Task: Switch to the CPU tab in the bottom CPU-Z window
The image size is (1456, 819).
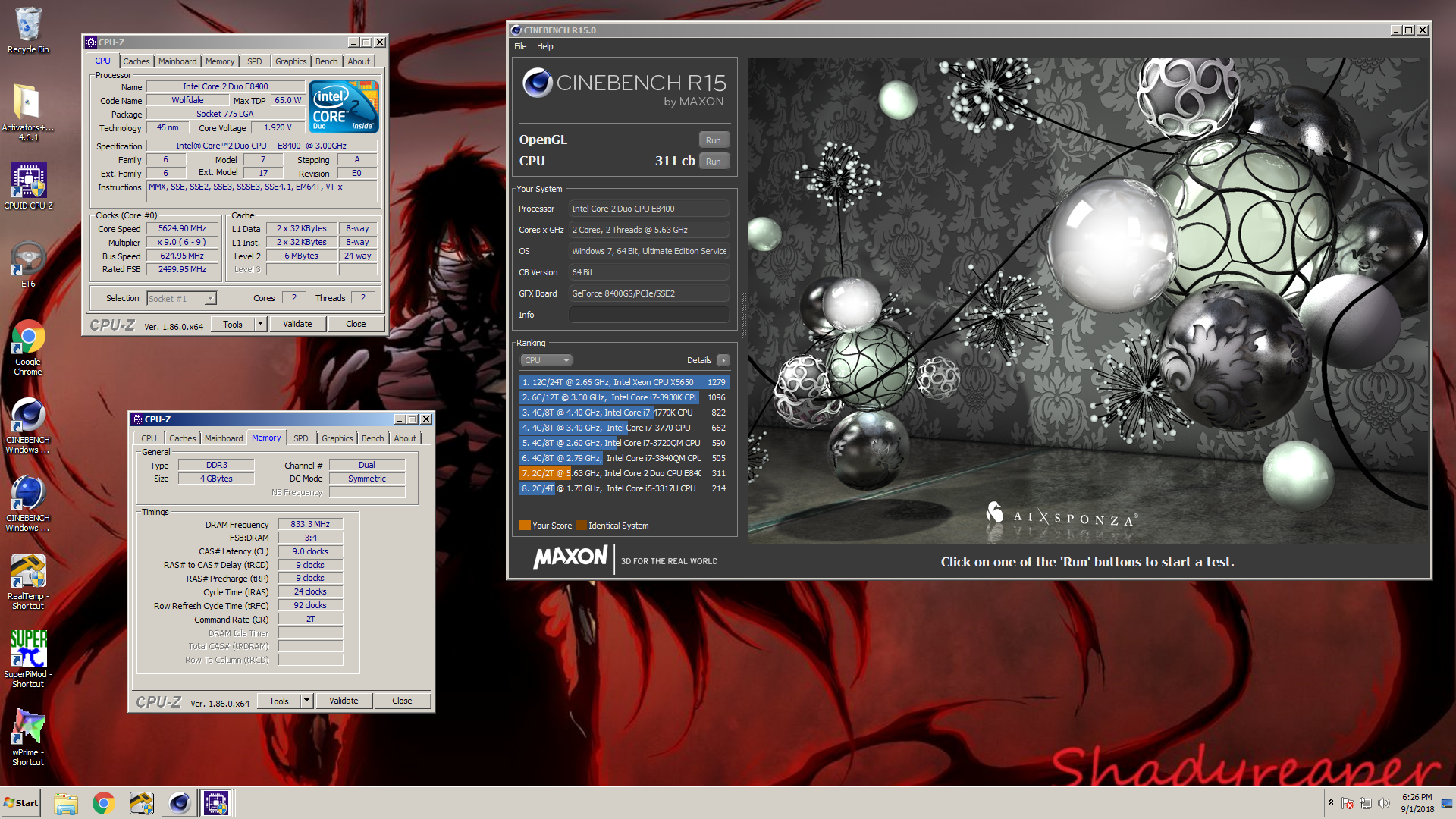Action: point(149,438)
